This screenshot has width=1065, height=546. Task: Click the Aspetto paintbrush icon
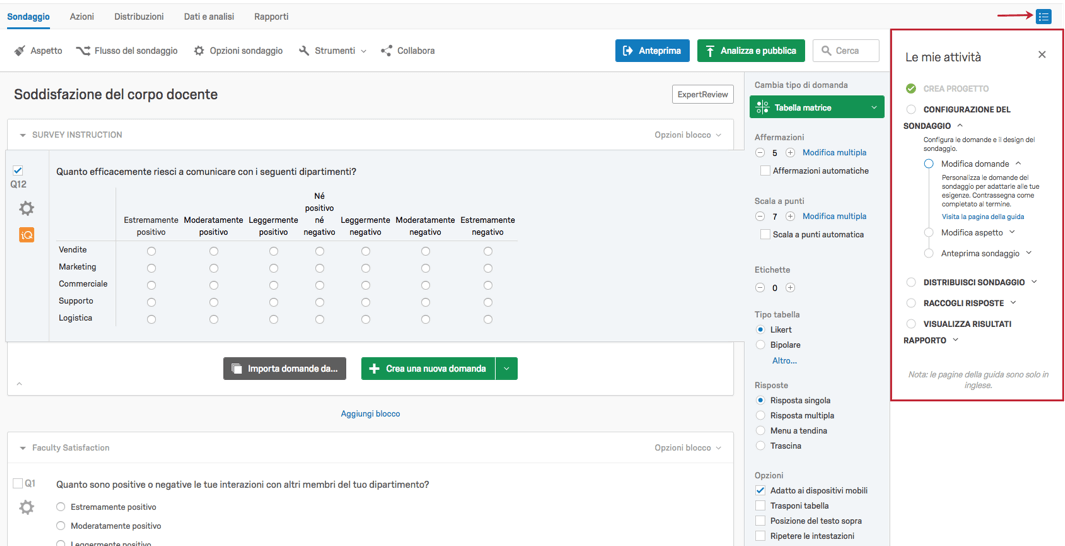coord(20,51)
